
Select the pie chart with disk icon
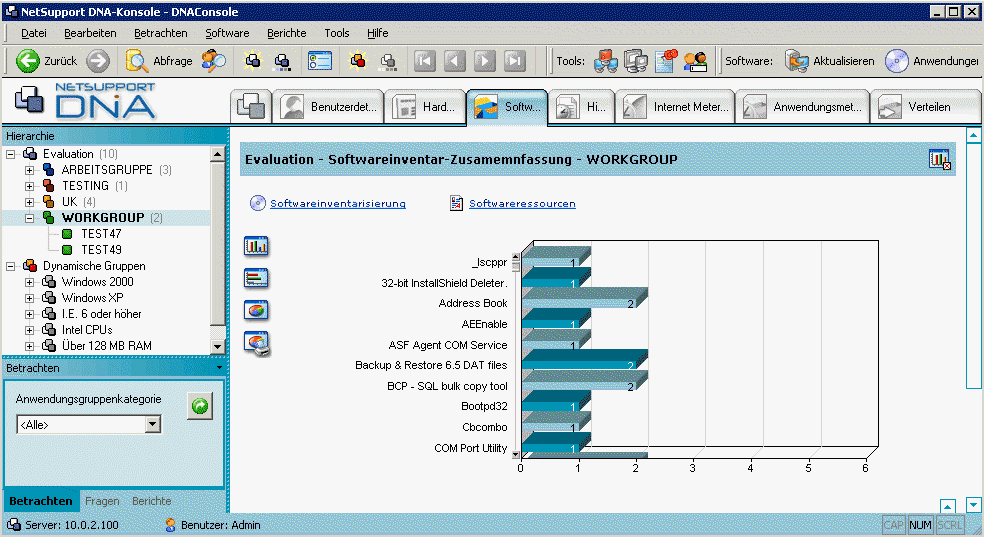pos(257,343)
